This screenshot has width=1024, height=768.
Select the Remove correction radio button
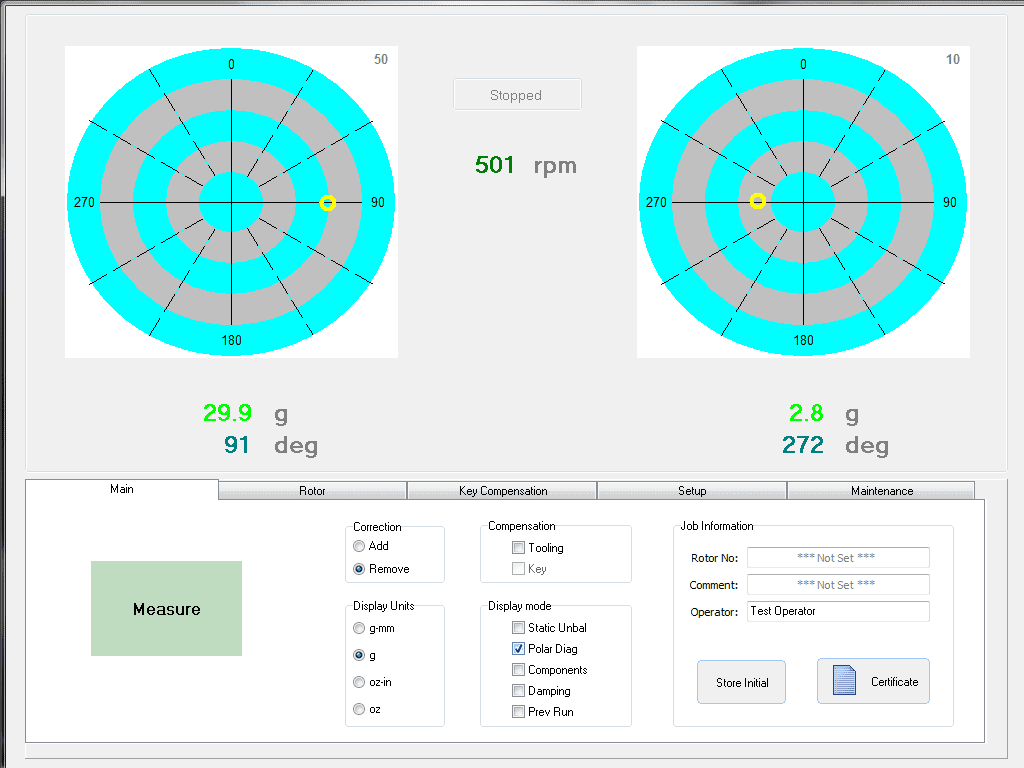point(359,569)
